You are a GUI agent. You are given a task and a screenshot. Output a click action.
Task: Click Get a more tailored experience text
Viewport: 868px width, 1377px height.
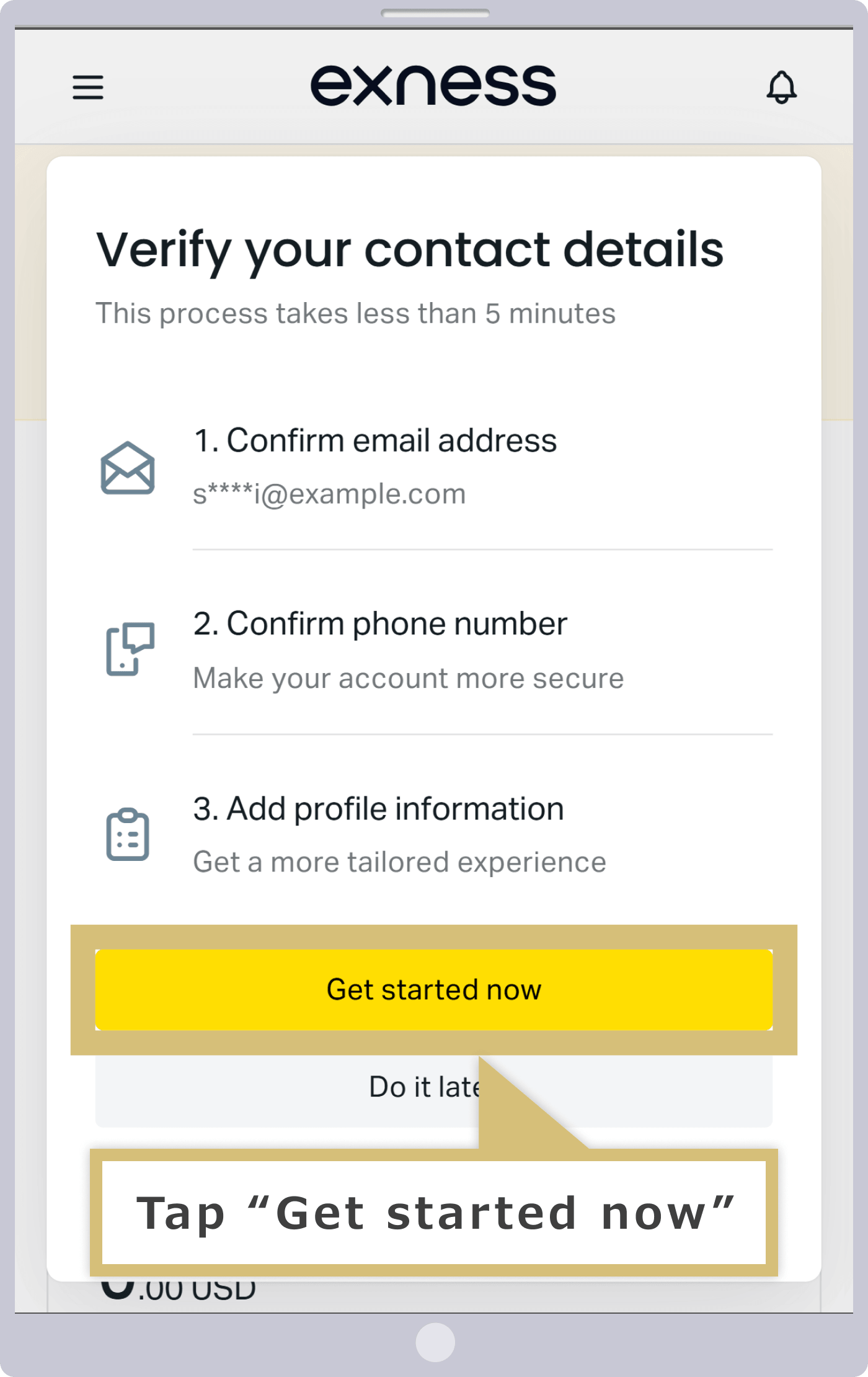400,862
